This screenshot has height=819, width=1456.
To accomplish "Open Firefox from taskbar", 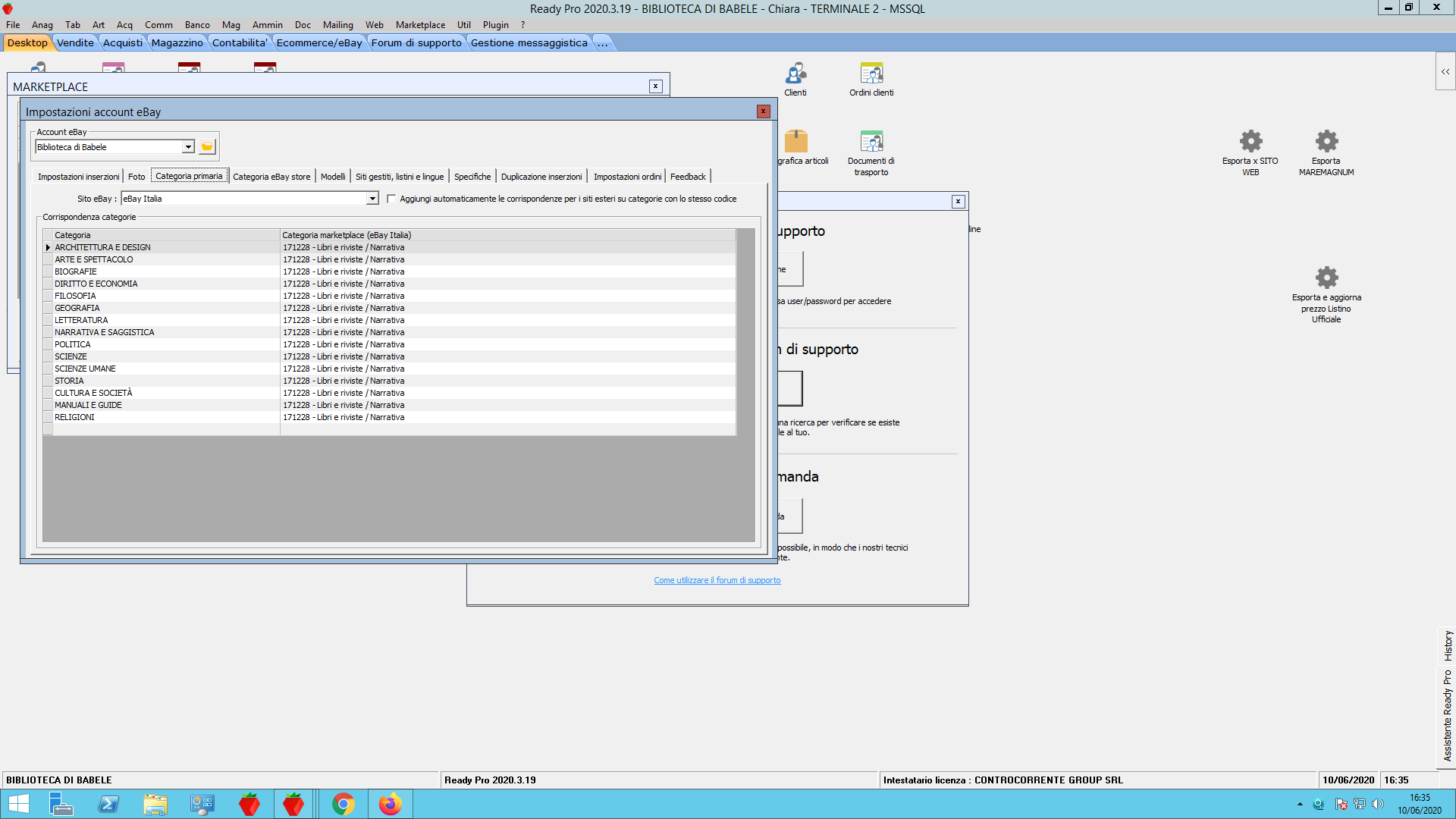I will [390, 804].
